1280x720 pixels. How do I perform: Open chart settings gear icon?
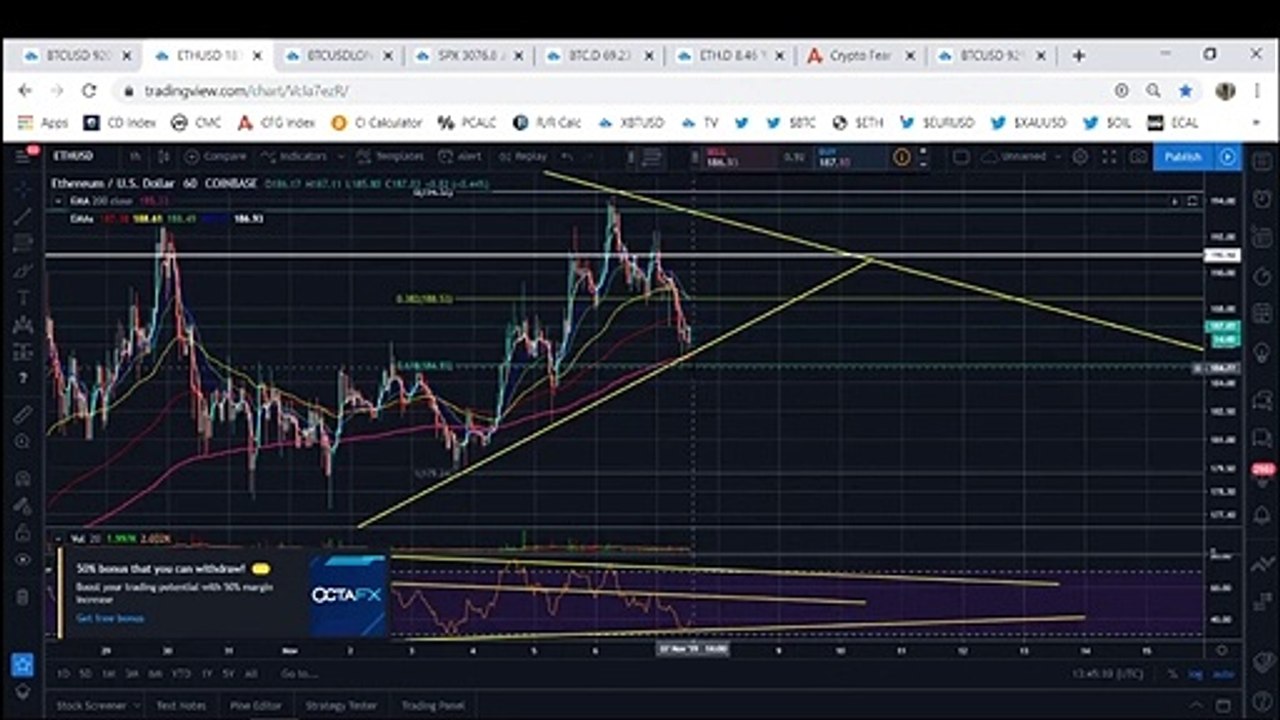click(1080, 156)
